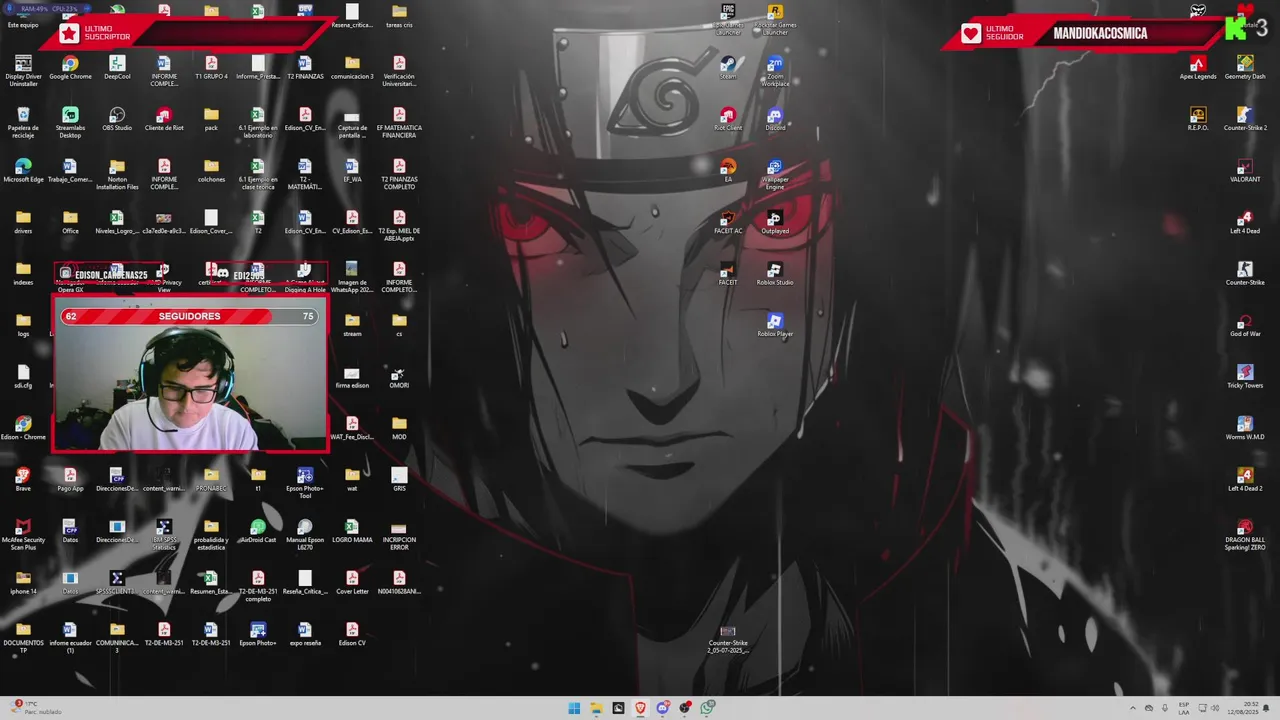1280x720 pixels.
Task: Open Papelera de reciclaje
Action: (x=23, y=122)
